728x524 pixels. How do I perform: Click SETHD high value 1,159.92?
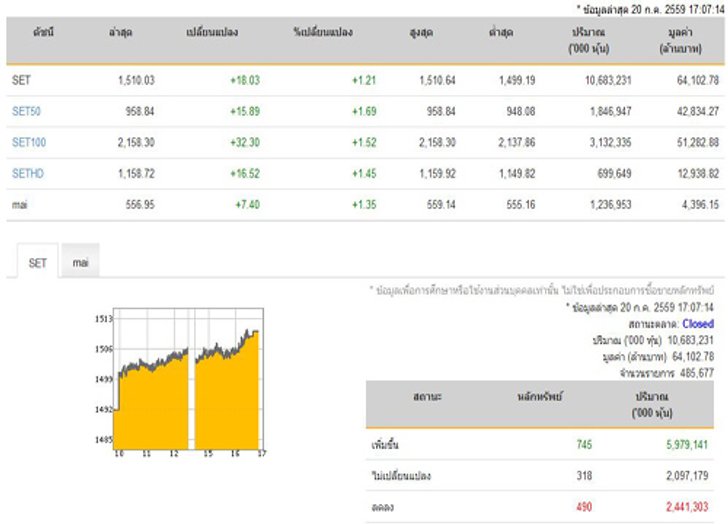pyautogui.click(x=437, y=174)
